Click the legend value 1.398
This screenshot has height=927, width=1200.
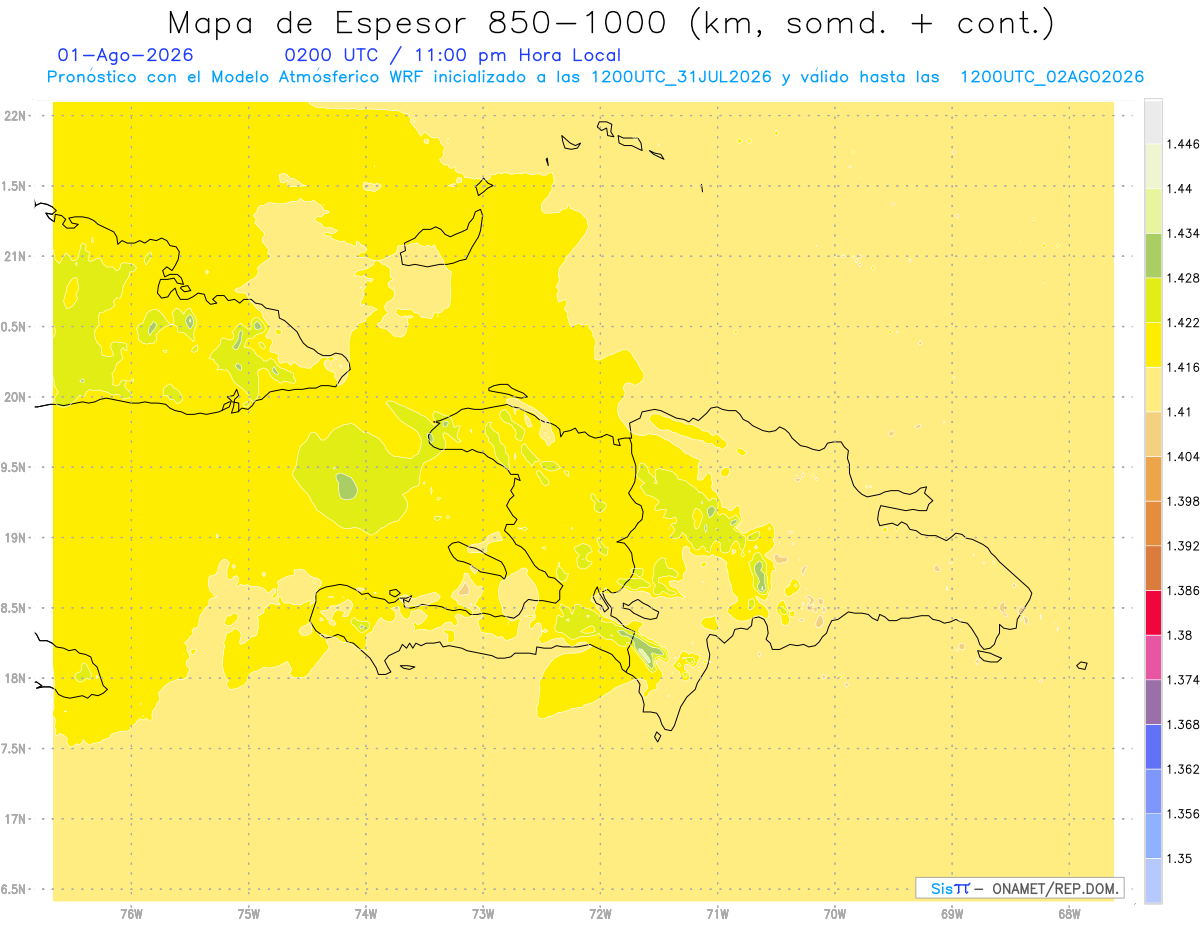tap(1185, 501)
